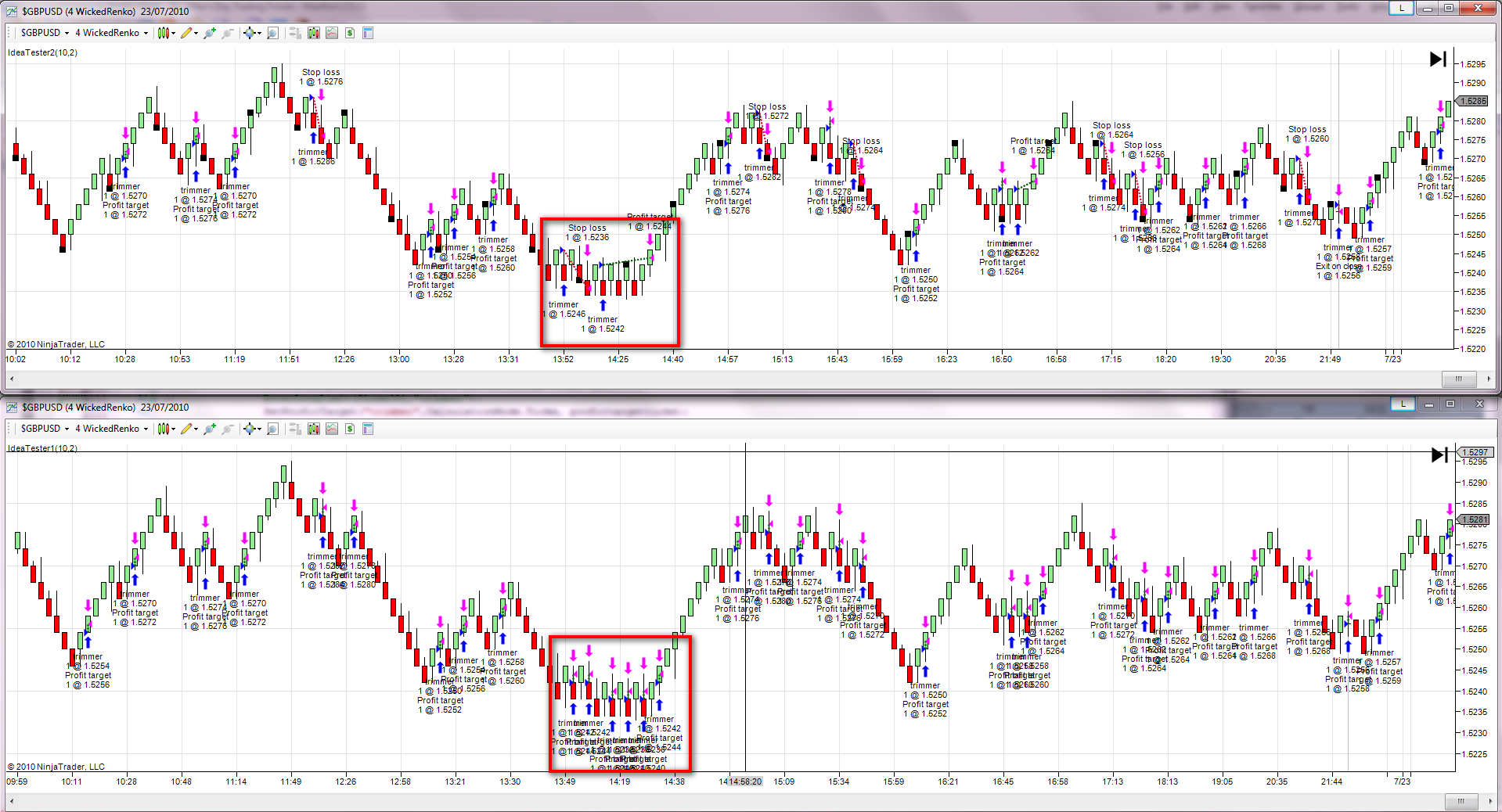
Task: Select the drawing pencil tool in top chart
Action: pyautogui.click(x=186, y=33)
